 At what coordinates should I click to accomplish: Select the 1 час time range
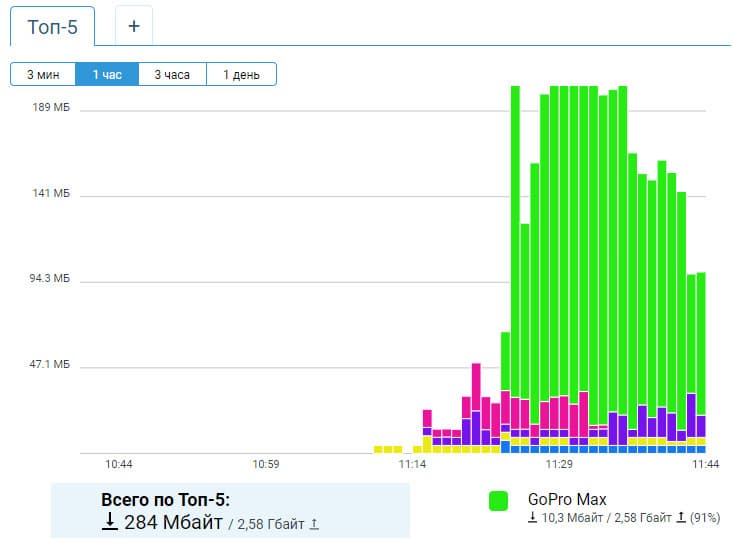[x=107, y=74]
